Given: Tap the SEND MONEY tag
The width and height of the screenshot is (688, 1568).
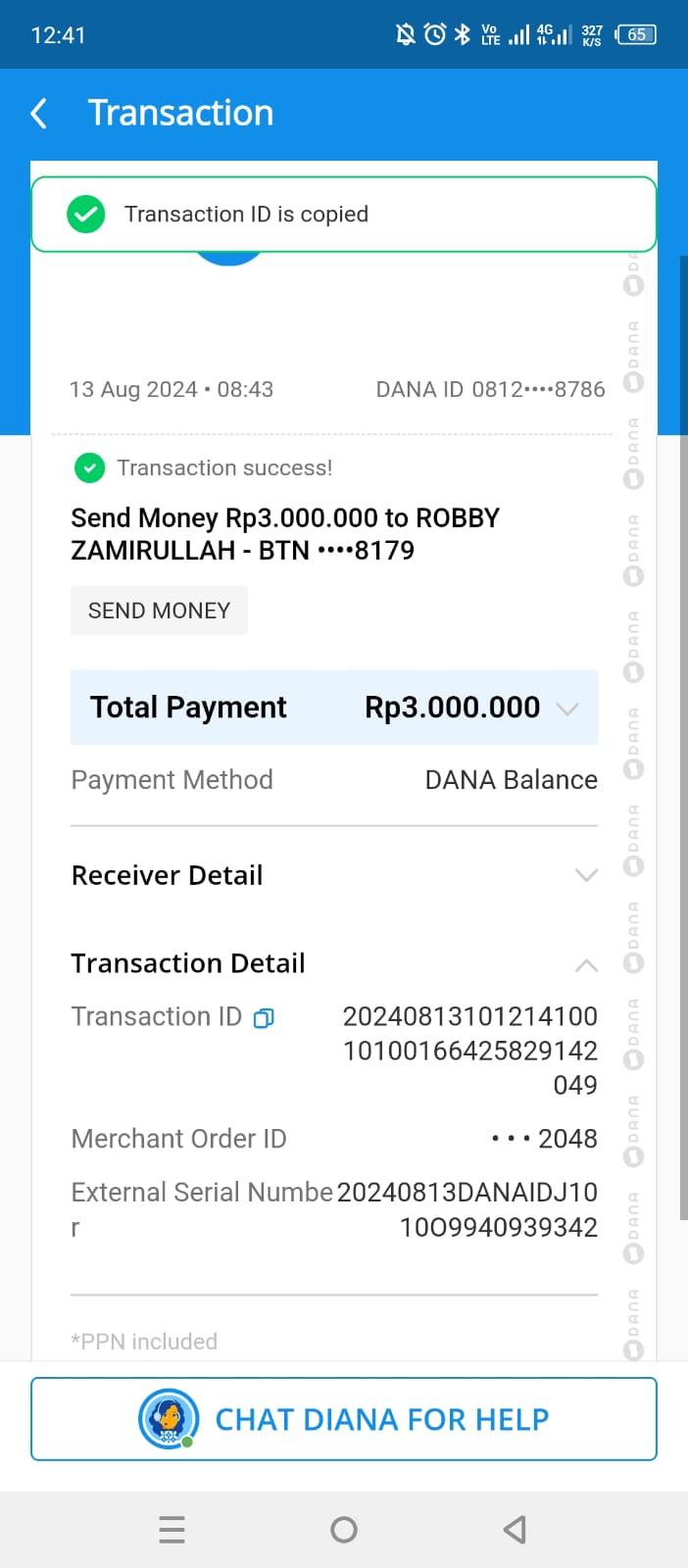Looking at the screenshot, I should pyautogui.click(x=159, y=611).
